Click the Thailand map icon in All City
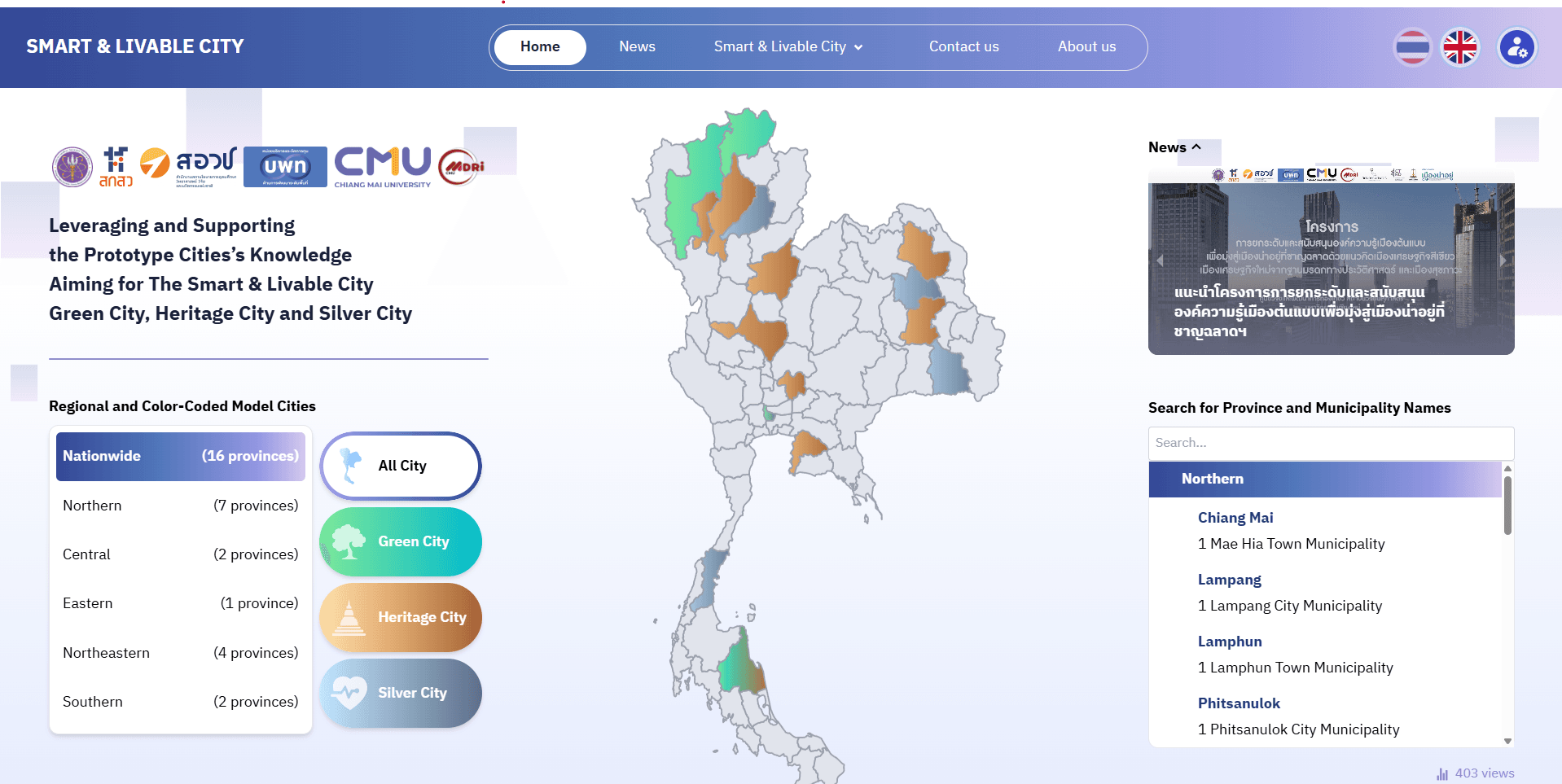This screenshot has height=784, width=1562. (351, 466)
